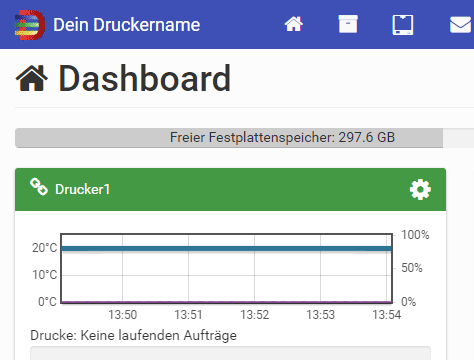Click the chain link icon beside Drucker1
This screenshot has width=474, height=360.
tap(39, 187)
